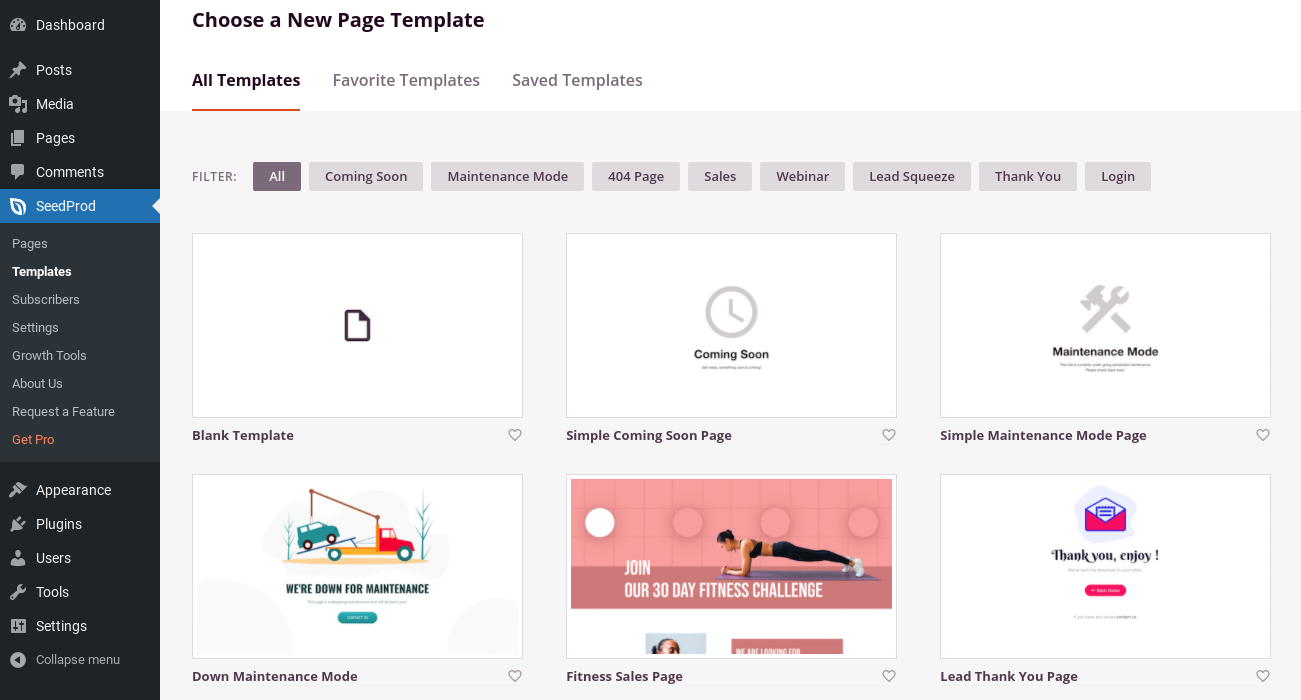Viewport: 1301px width, 700px height.
Task: Choose the Simple Coming Soon thumbnail
Action: pyautogui.click(x=731, y=325)
